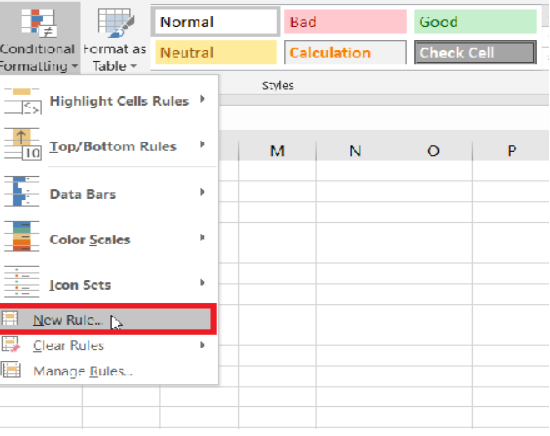The image size is (550, 436).
Task: Open the Conditional Formatting button icon
Action: (x=38, y=23)
